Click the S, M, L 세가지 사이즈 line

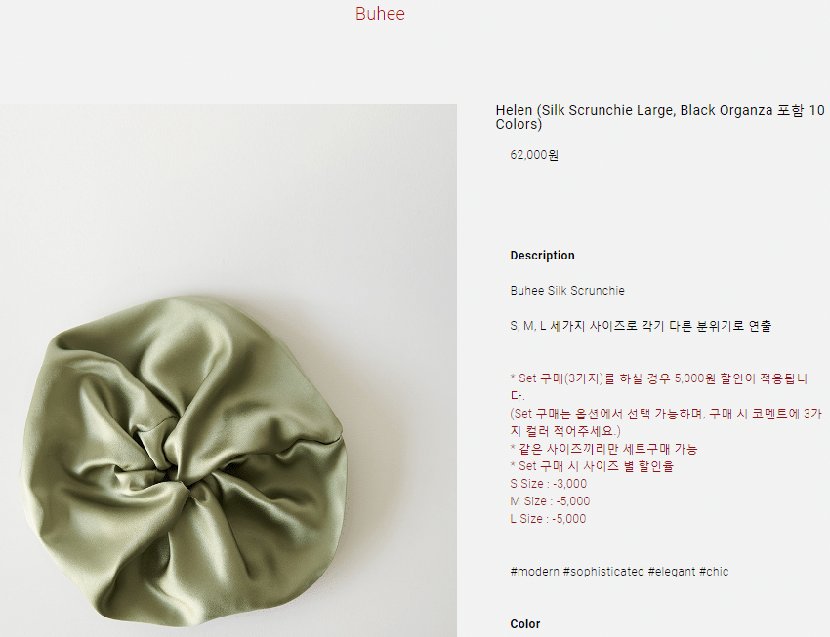coord(640,326)
